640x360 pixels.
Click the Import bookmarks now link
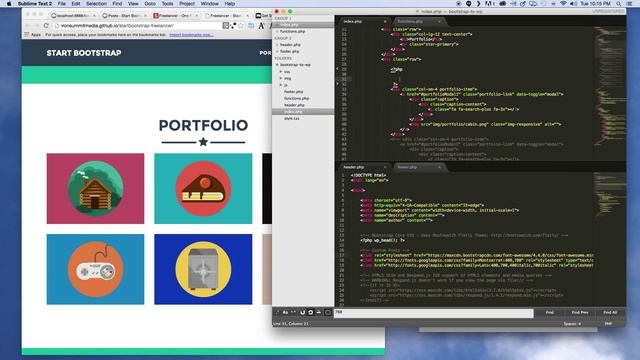(x=191, y=35)
